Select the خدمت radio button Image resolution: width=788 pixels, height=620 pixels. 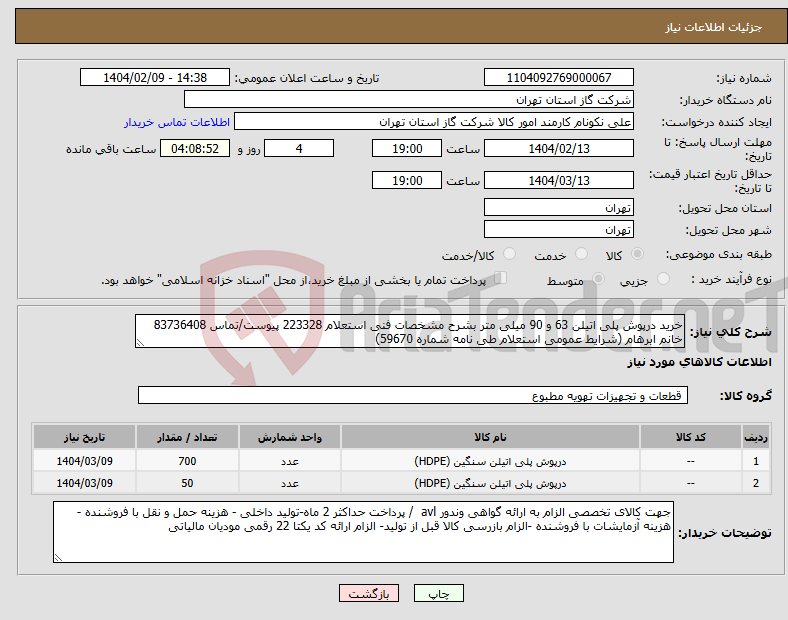click(x=581, y=254)
